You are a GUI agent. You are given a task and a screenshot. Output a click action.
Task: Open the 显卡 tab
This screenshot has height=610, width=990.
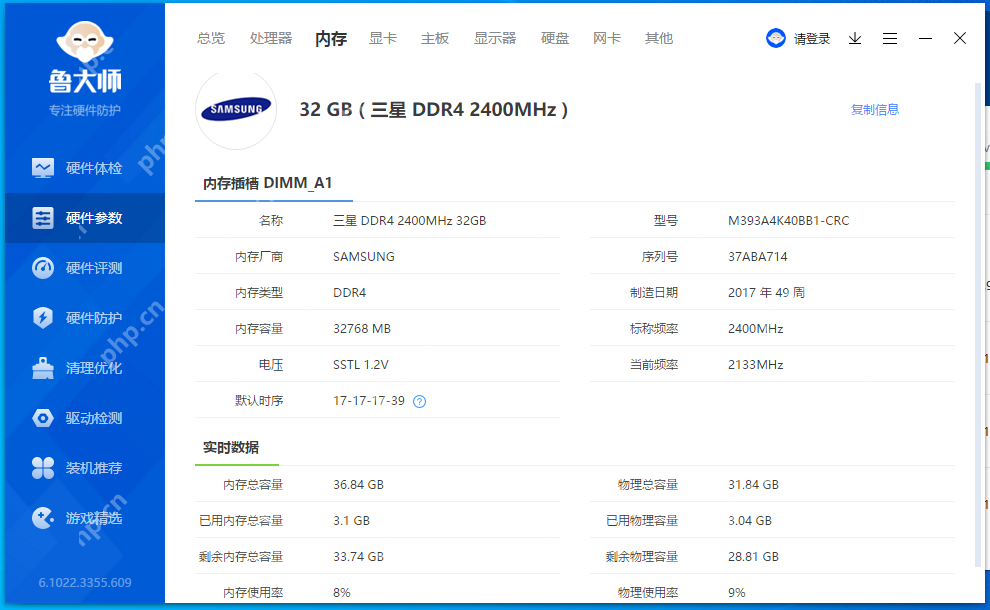tap(383, 38)
